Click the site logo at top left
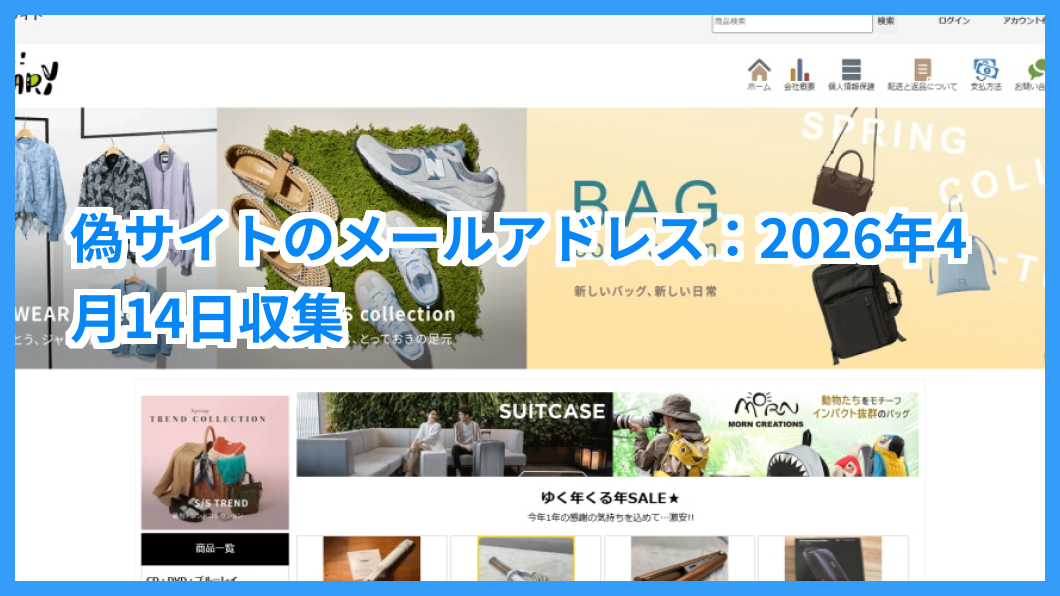This screenshot has height=596, width=1060. 37,73
